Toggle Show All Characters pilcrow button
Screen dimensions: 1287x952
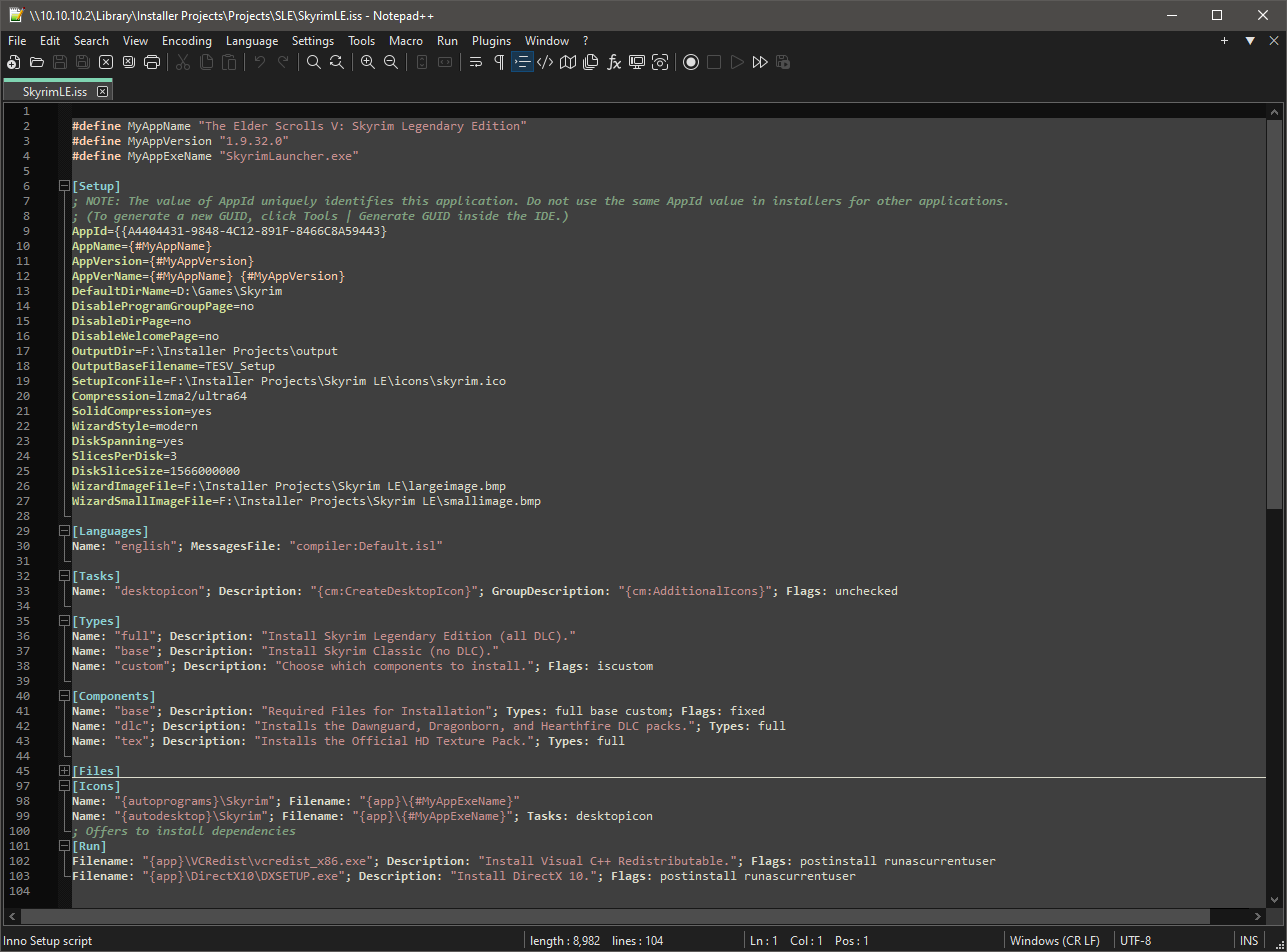[x=499, y=62]
